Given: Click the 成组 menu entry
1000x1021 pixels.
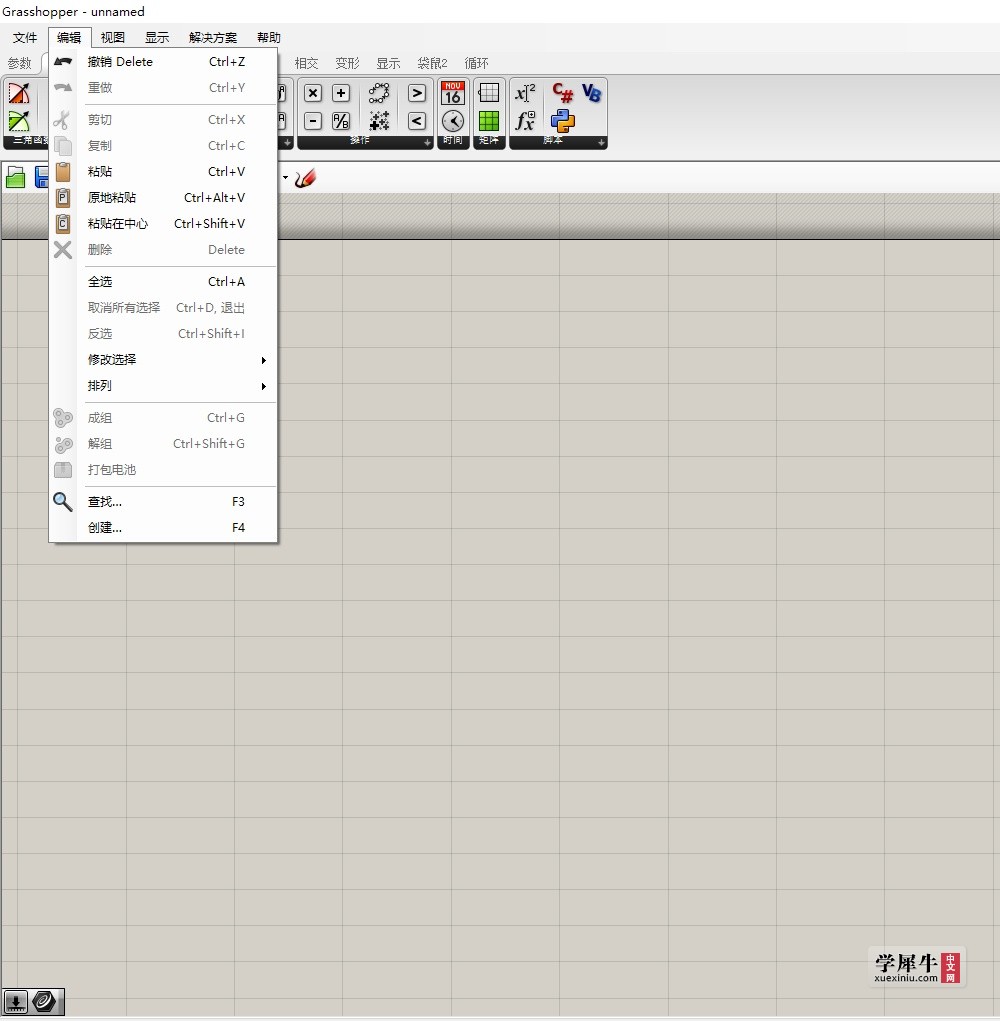Looking at the screenshot, I should coord(163,418).
